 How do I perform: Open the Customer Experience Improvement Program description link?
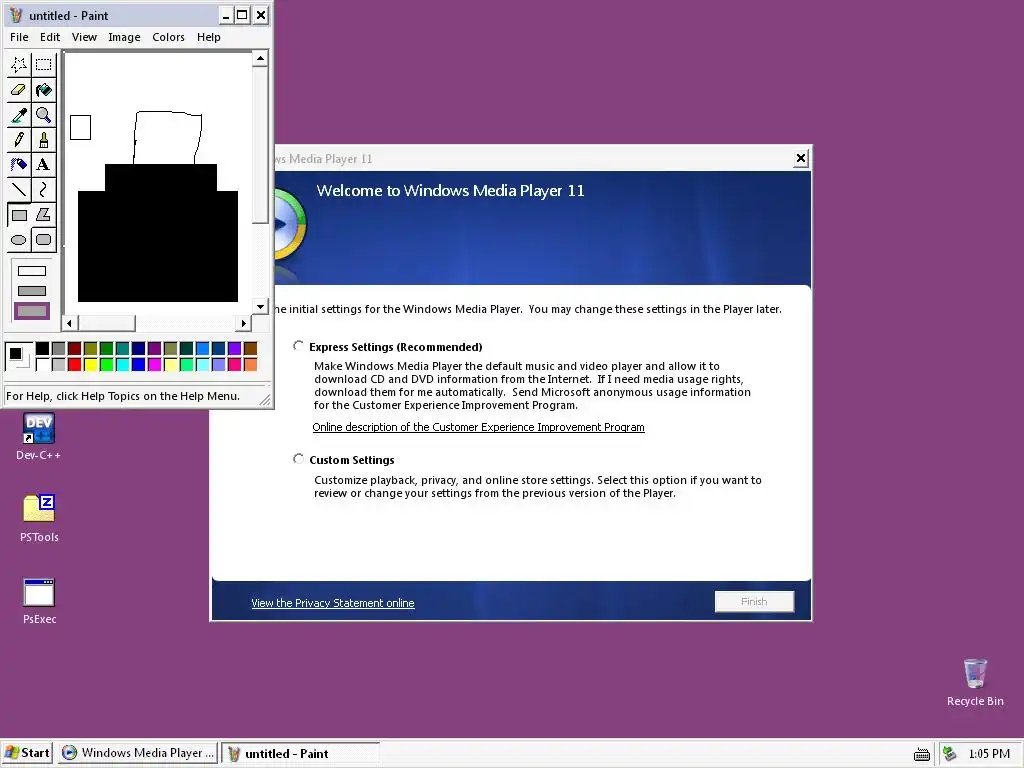pyautogui.click(x=478, y=427)
